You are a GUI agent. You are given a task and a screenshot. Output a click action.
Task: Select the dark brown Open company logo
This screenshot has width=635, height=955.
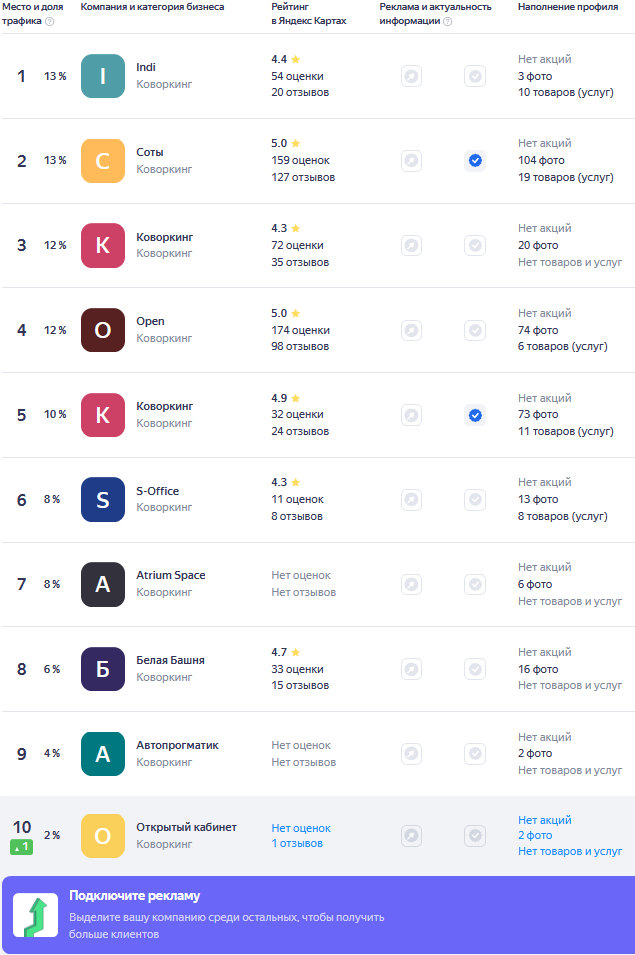(102, 330)
